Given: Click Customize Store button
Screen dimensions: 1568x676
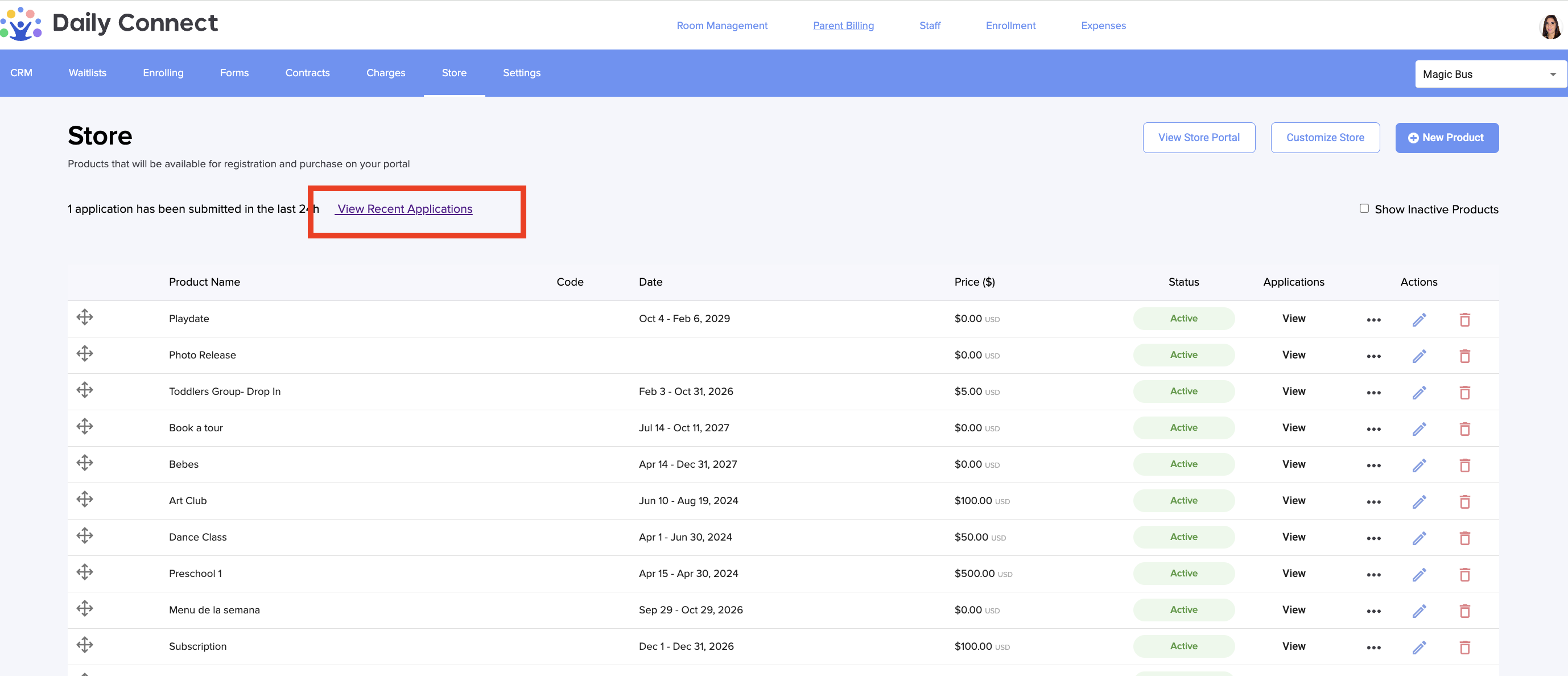Looking at the screenshot, I should tap(1324, 138).
